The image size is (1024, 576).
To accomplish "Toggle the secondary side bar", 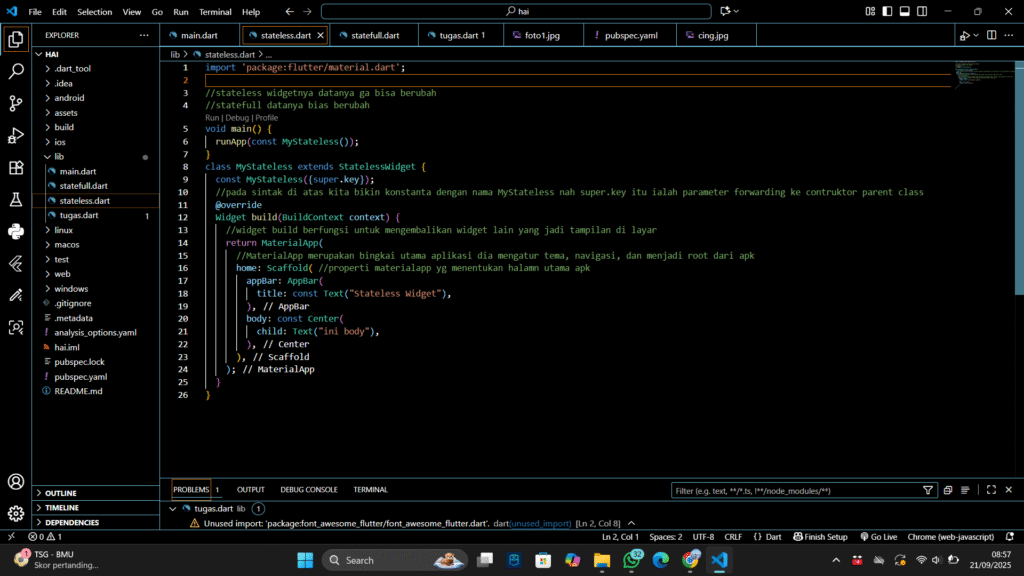I will click(x=921, y=12).
